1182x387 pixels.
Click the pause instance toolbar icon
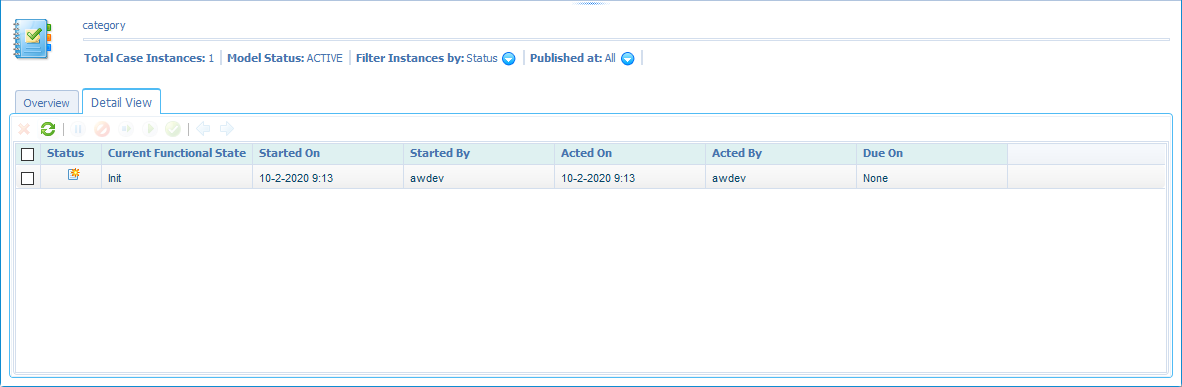(78, 129)
